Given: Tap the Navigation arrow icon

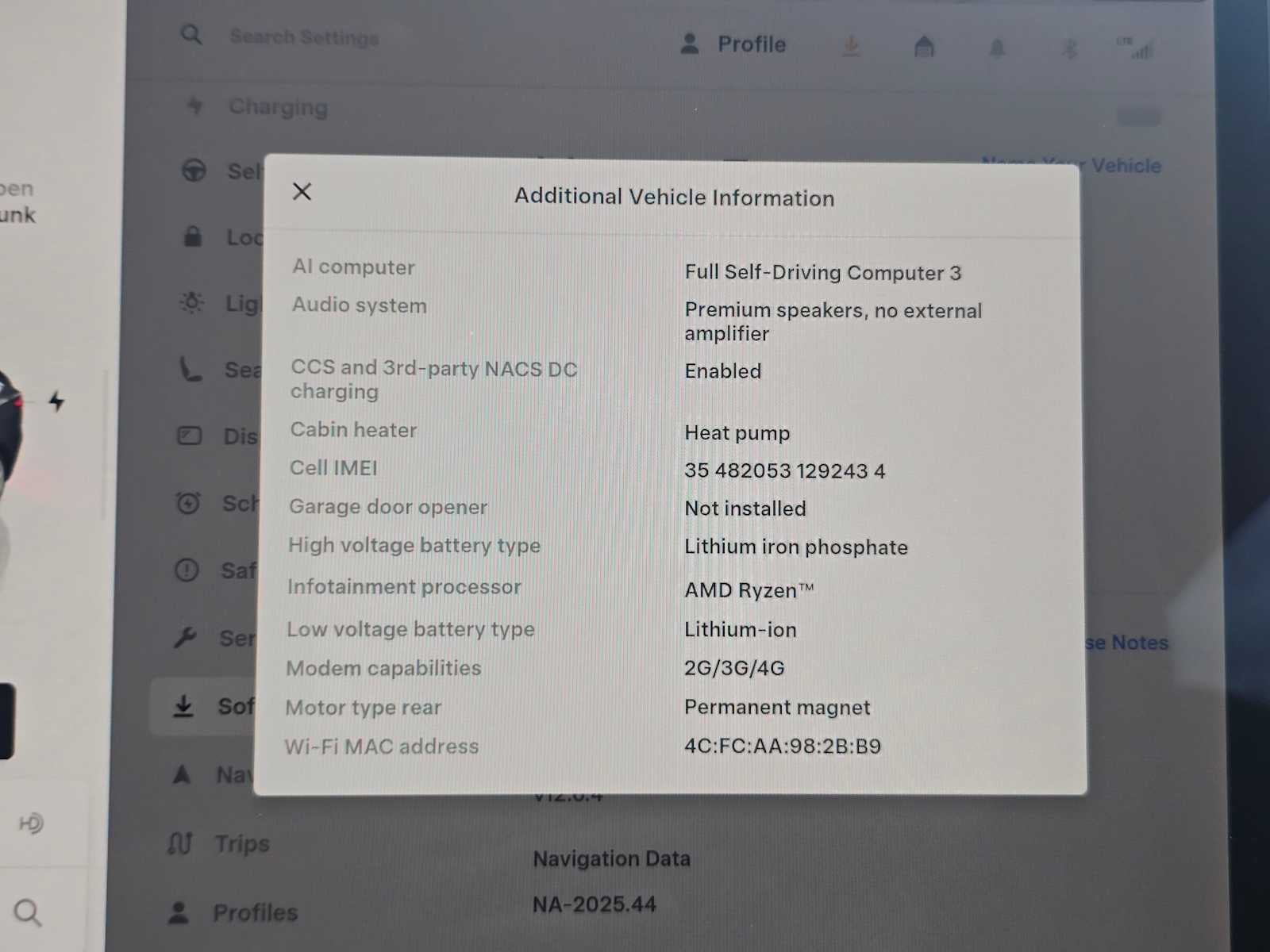Looking at the screenshot, I should pyautogui.click(x=182, y=773).
